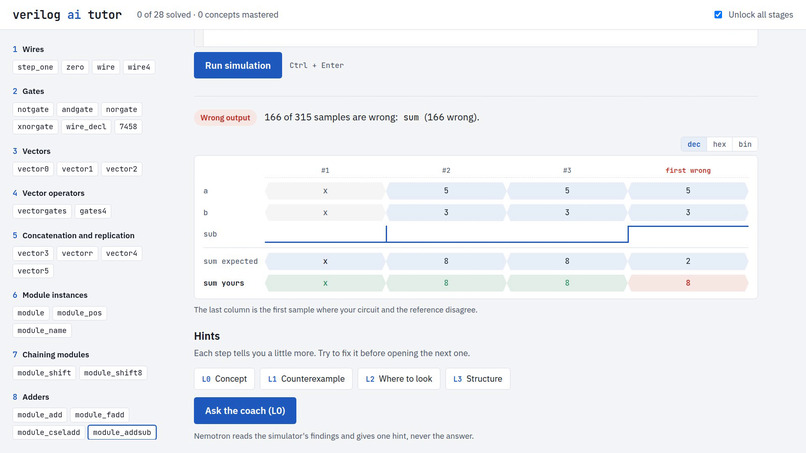Open the module problem chip

pyautogui.click(x=31, y=313)
